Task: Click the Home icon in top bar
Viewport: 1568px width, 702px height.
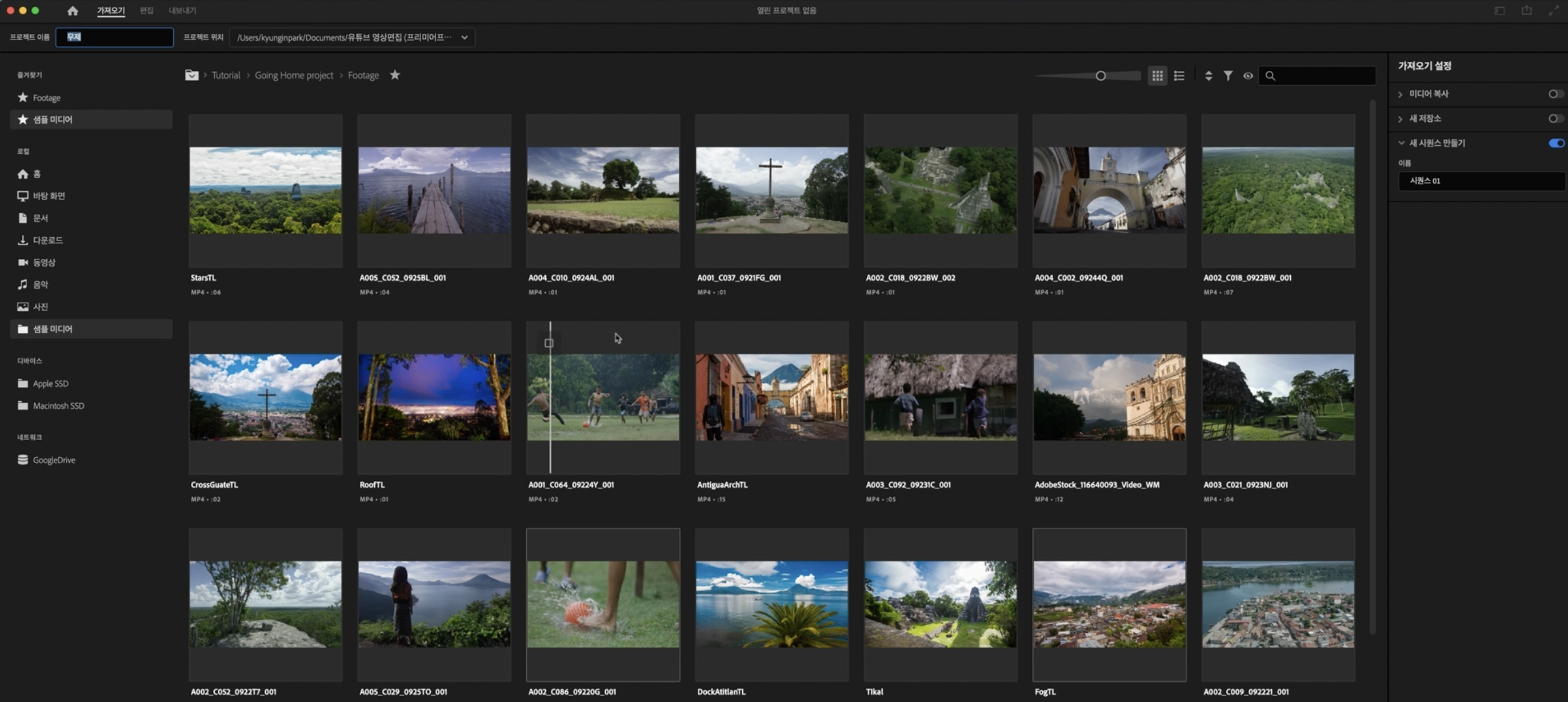Action: click(x=73, y=10)
